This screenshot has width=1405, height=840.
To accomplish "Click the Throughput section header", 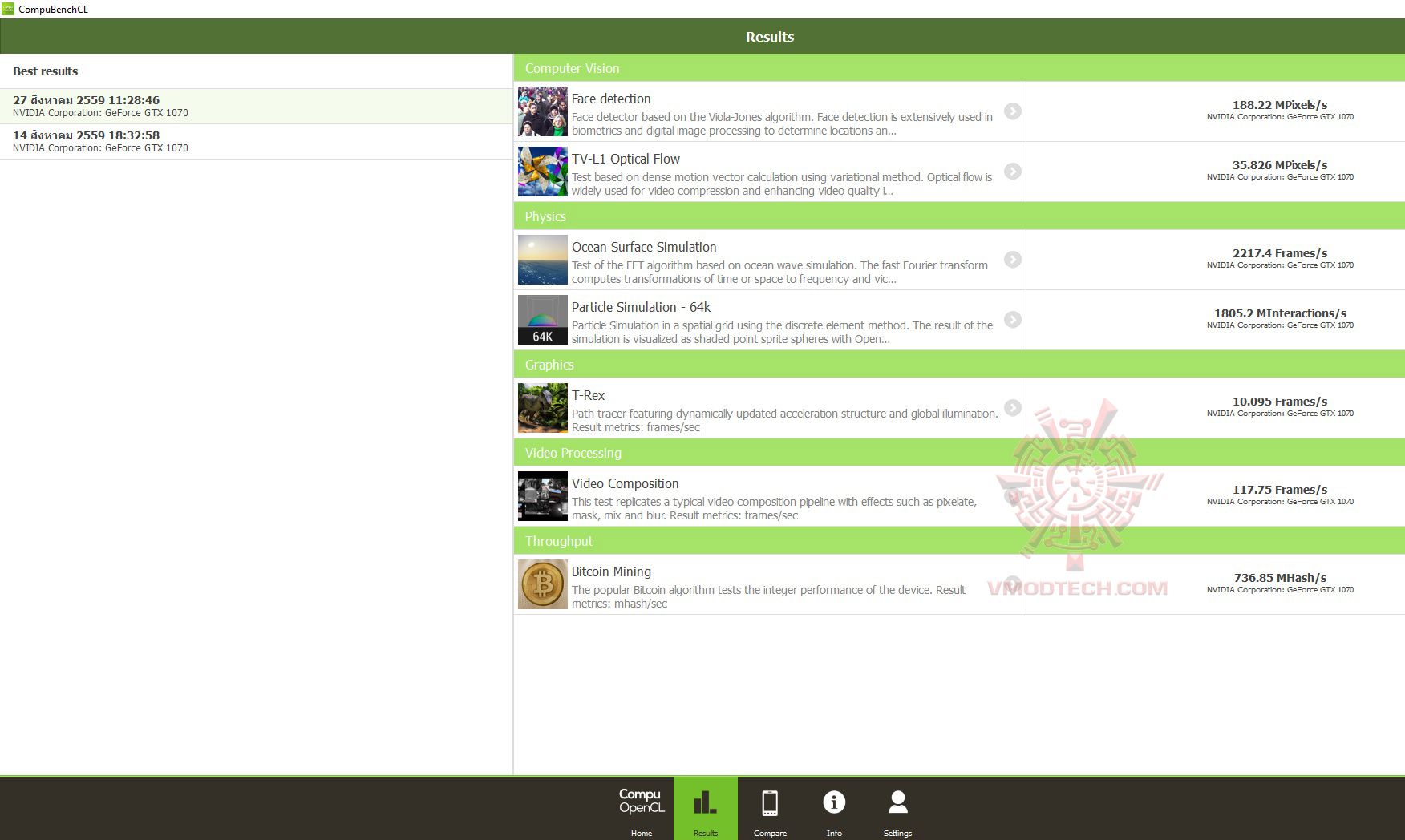I will coord(959,541).
